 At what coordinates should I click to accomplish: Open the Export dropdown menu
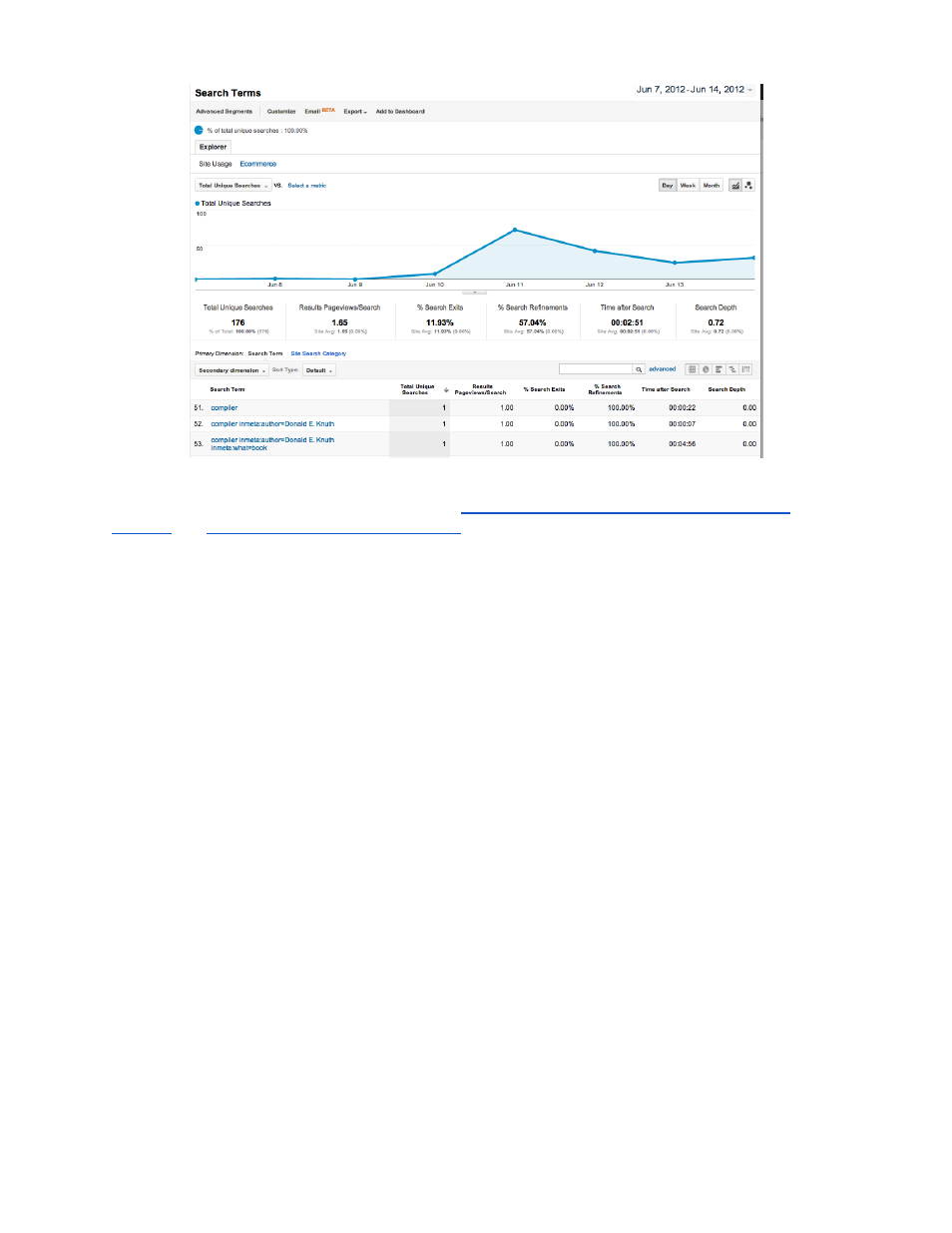[355, 112]
